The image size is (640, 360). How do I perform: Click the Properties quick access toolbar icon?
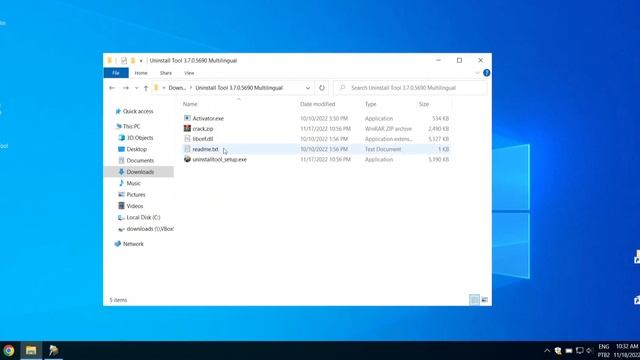[124, 60]
